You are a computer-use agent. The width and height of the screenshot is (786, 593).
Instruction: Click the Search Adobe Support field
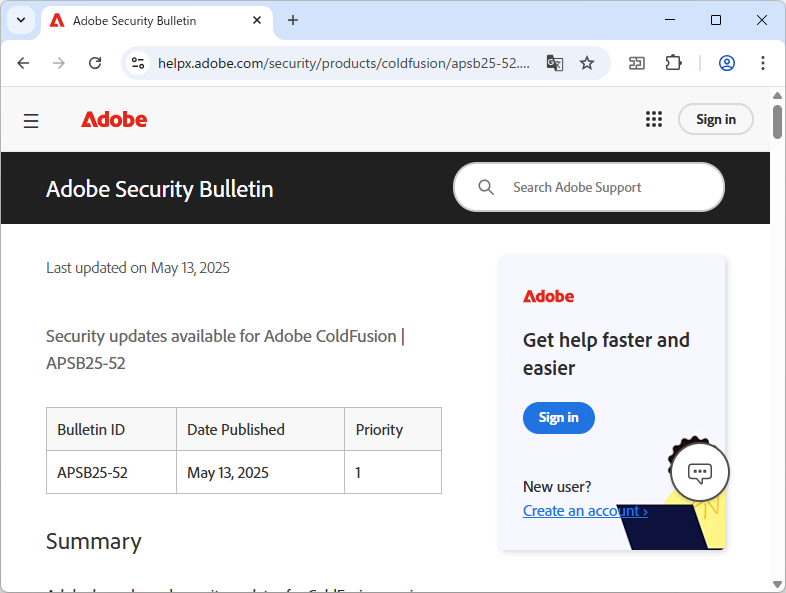tap(600, 187)
